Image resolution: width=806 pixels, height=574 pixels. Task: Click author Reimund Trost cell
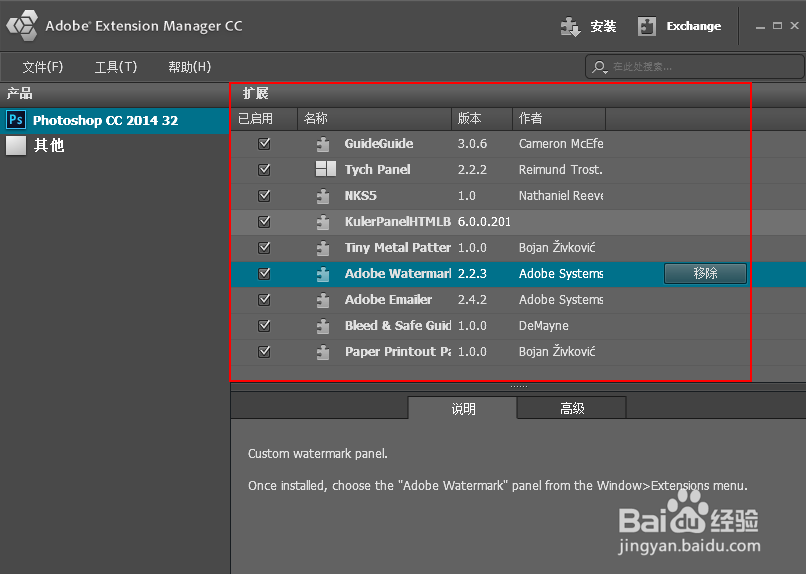click(560, 170)
